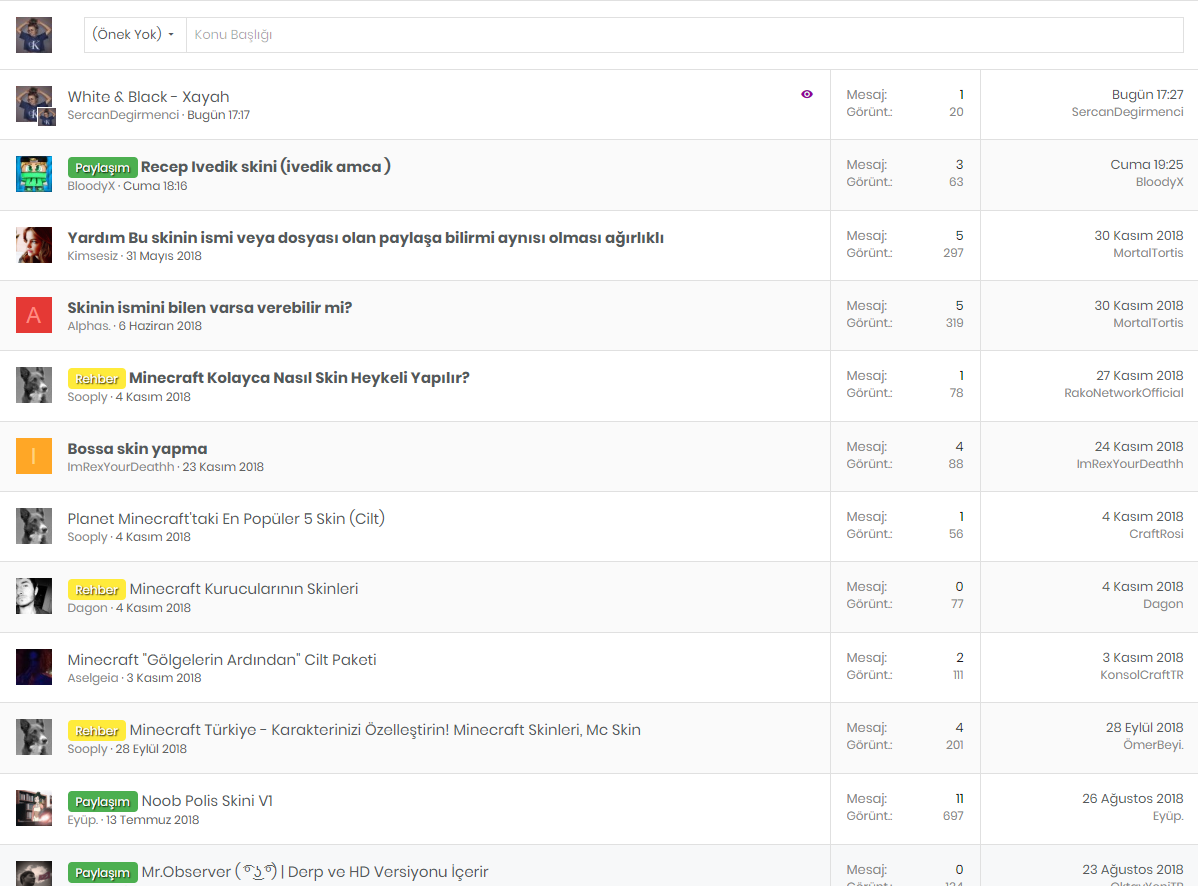Screen dimensions: 1198x886
Task: Click the Bugün 17:27 last post time
Action: pyautogui.click(x=1147, y=94)
